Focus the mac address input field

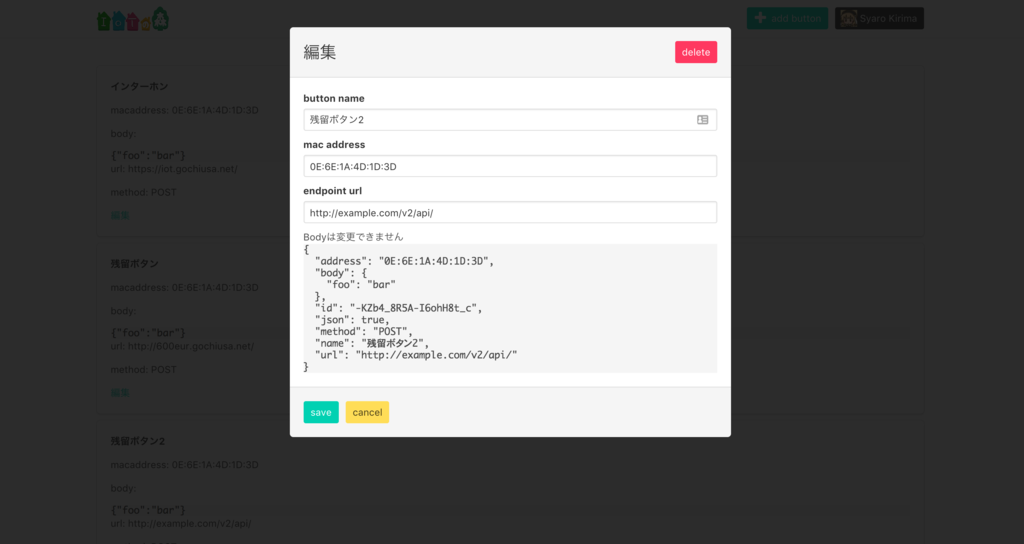point(510,166)
